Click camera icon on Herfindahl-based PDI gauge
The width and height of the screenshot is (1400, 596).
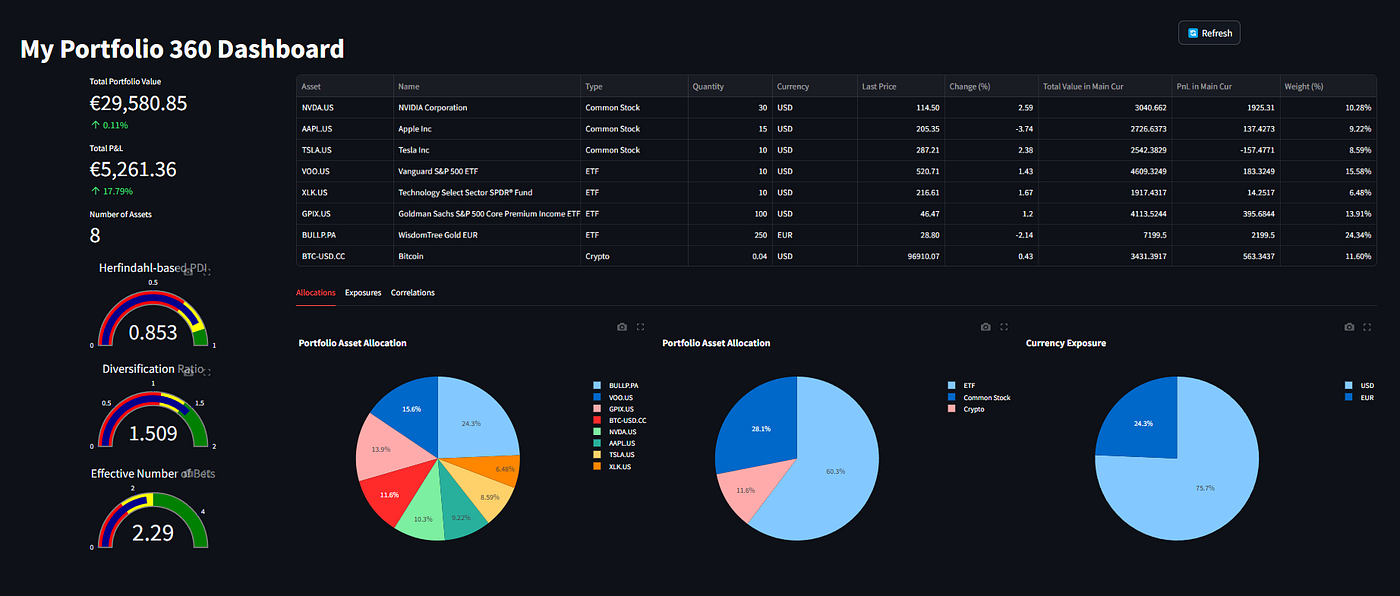click(x=188, y=271)
